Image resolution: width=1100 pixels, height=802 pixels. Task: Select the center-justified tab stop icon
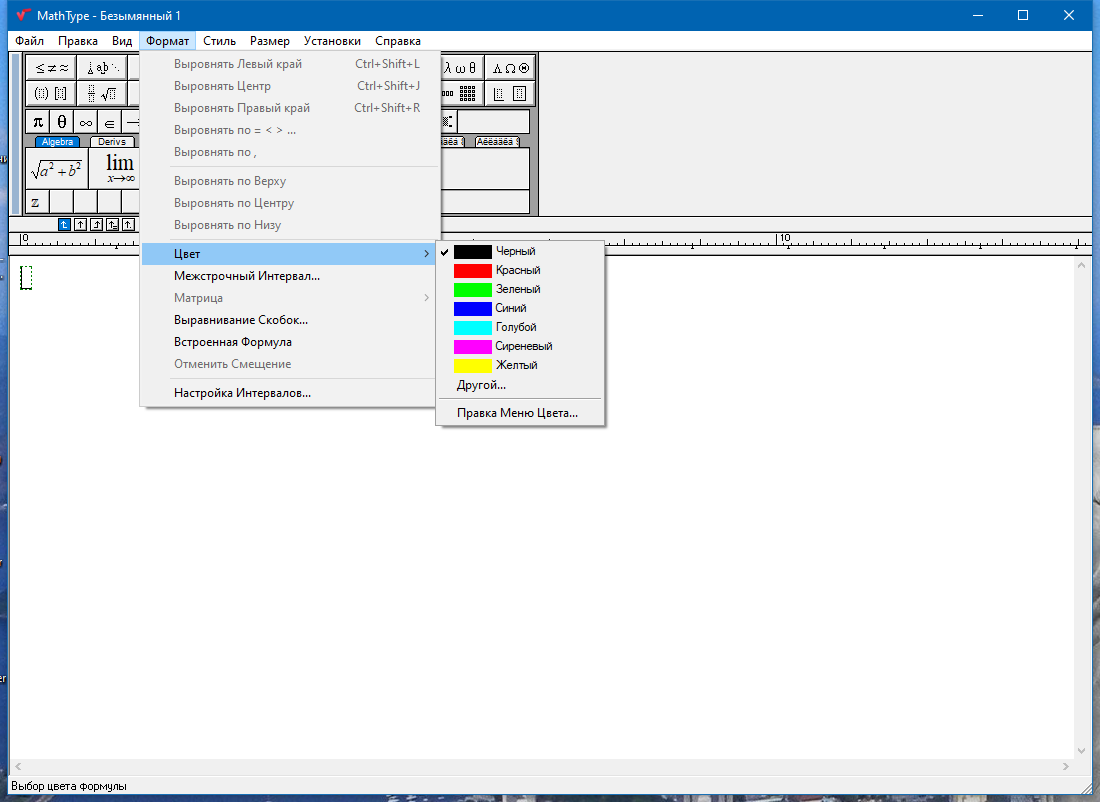point(81,225)
